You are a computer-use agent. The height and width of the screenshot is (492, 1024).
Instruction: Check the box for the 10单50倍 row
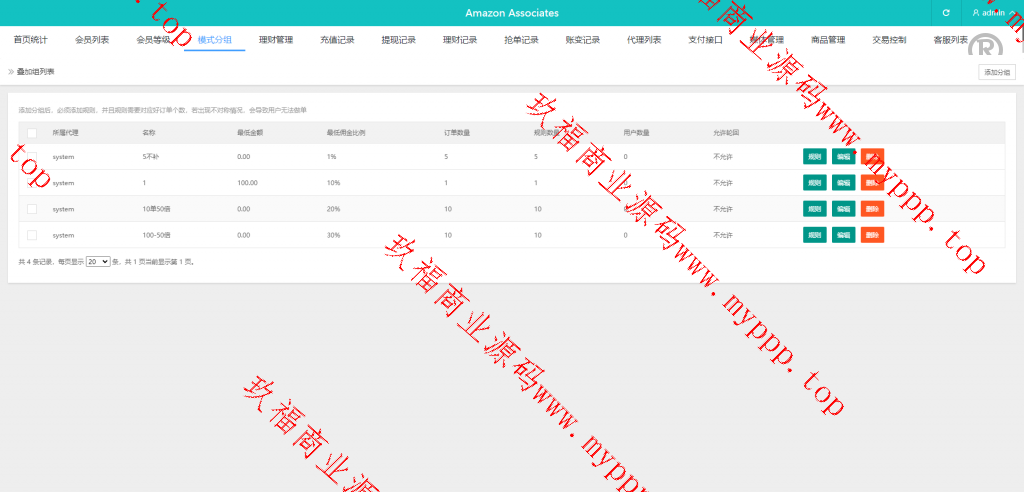[x=32, y=209]
